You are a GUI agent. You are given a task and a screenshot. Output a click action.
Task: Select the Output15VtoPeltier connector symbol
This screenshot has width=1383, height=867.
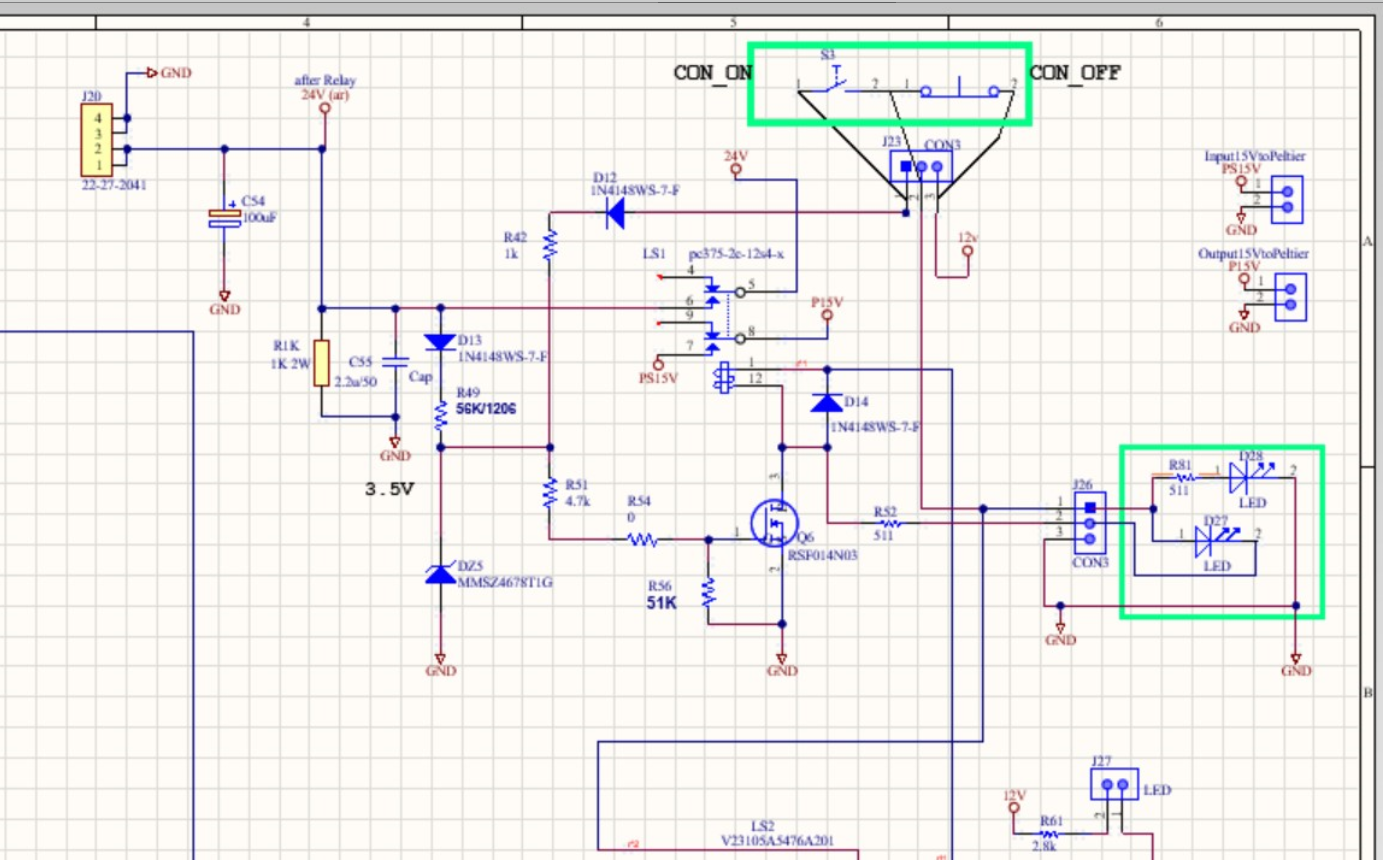(1289, 297)
